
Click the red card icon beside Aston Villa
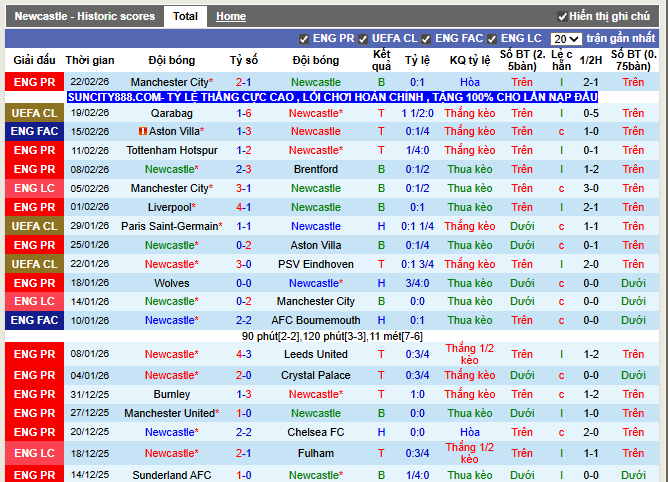(x=143, y=131)
